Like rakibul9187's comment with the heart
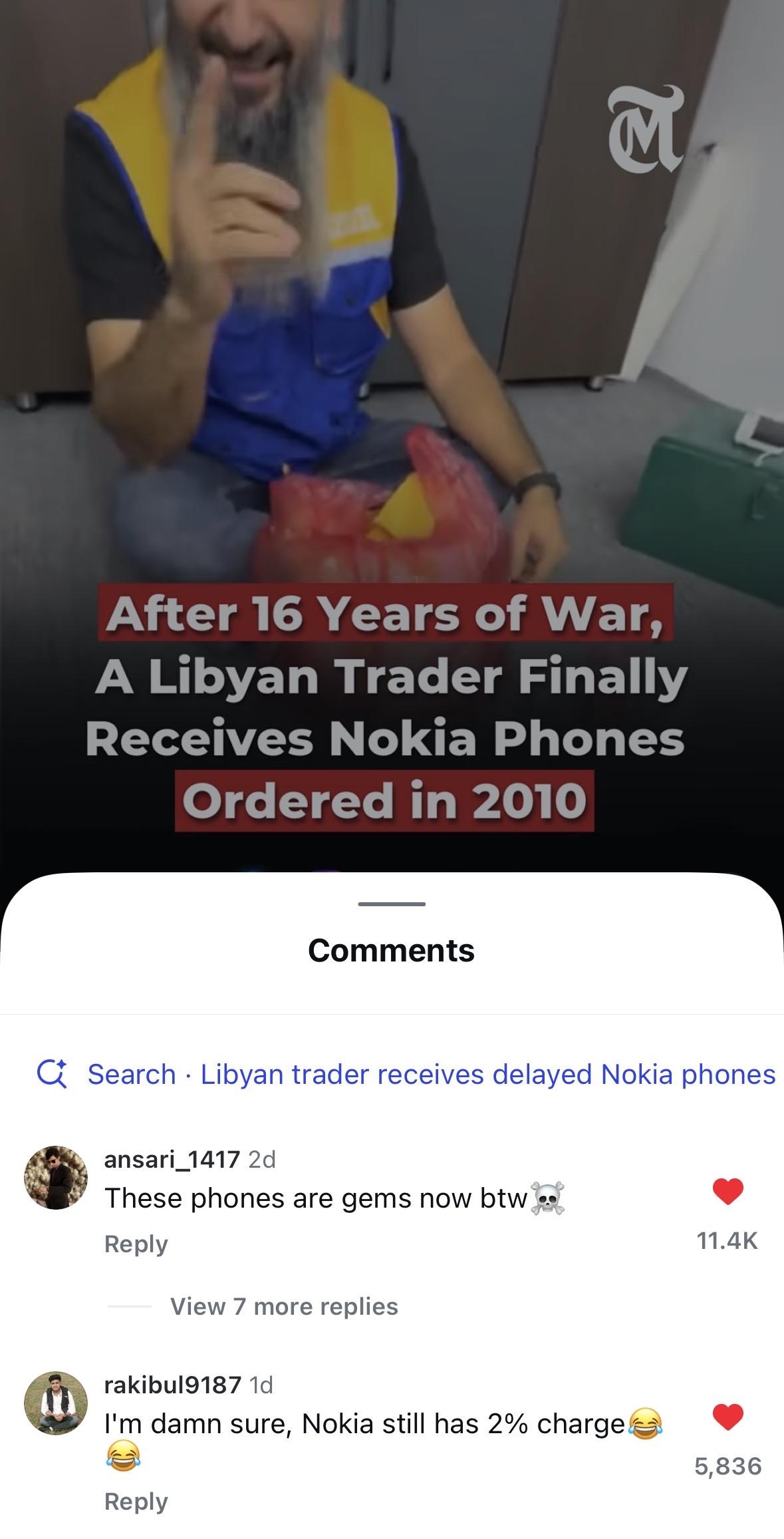 coord(727,1417)
